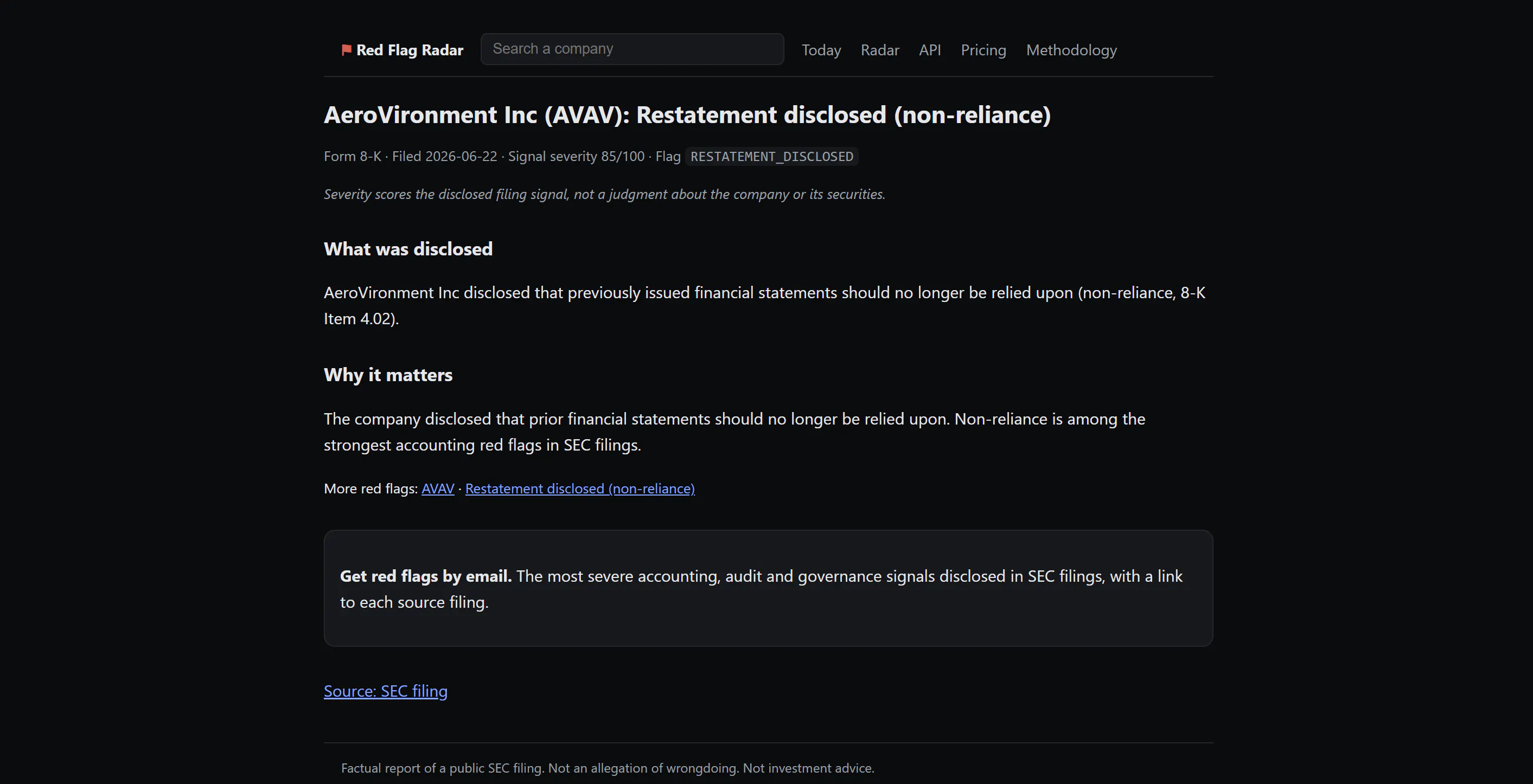Click 'More red flags:' label

(371, 489)
